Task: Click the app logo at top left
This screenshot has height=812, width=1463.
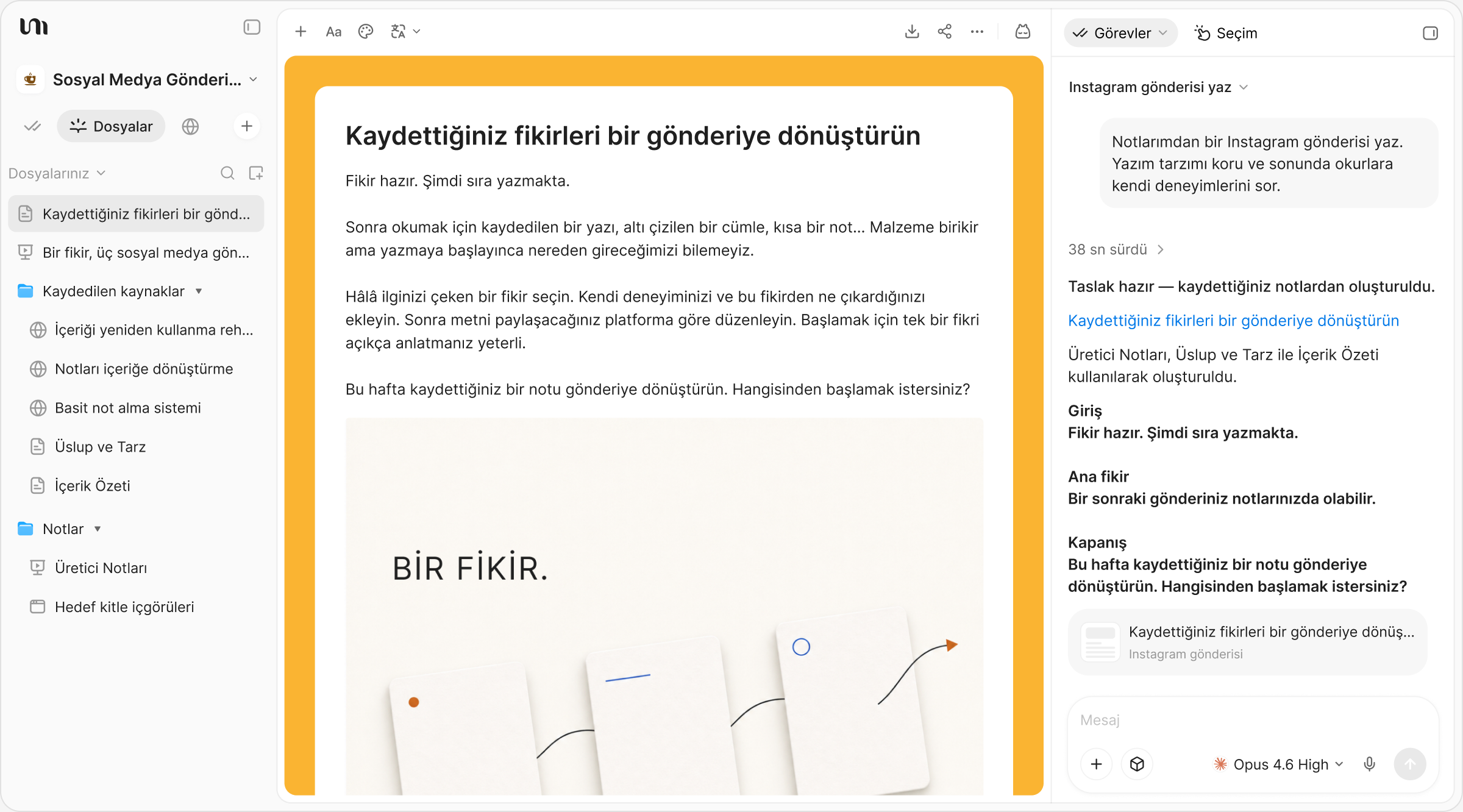Action: tap(34, 27)
